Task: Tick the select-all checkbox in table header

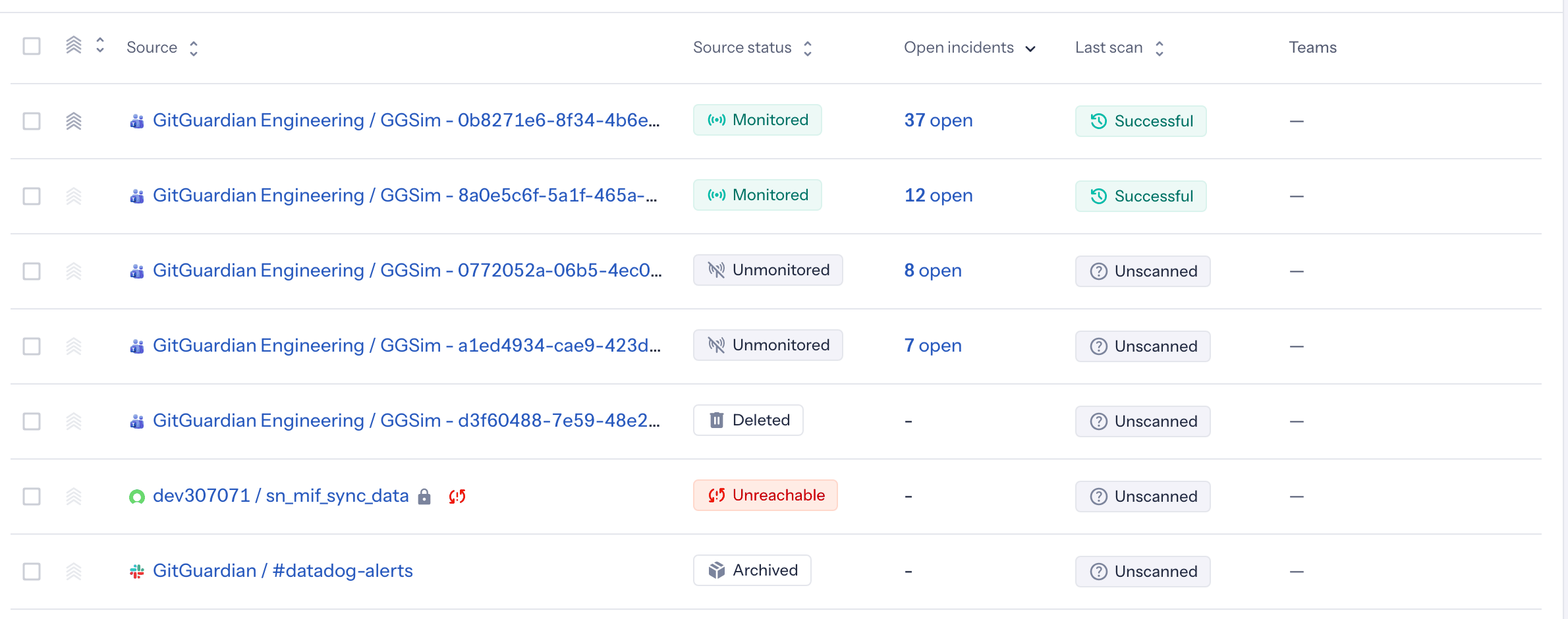Action: [32, 46]
